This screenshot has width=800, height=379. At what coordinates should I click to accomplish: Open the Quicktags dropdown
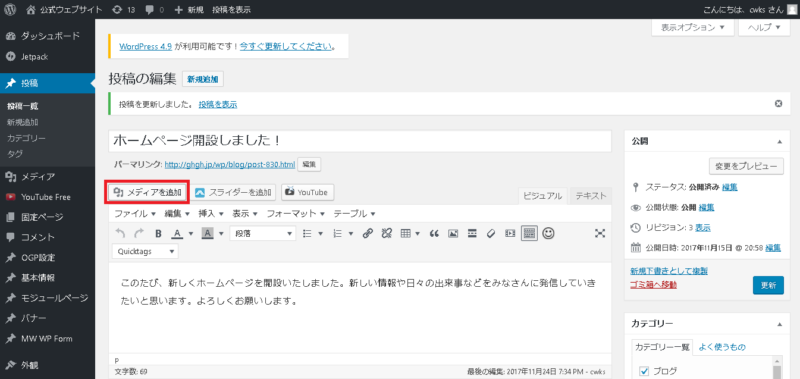(145, 251)
